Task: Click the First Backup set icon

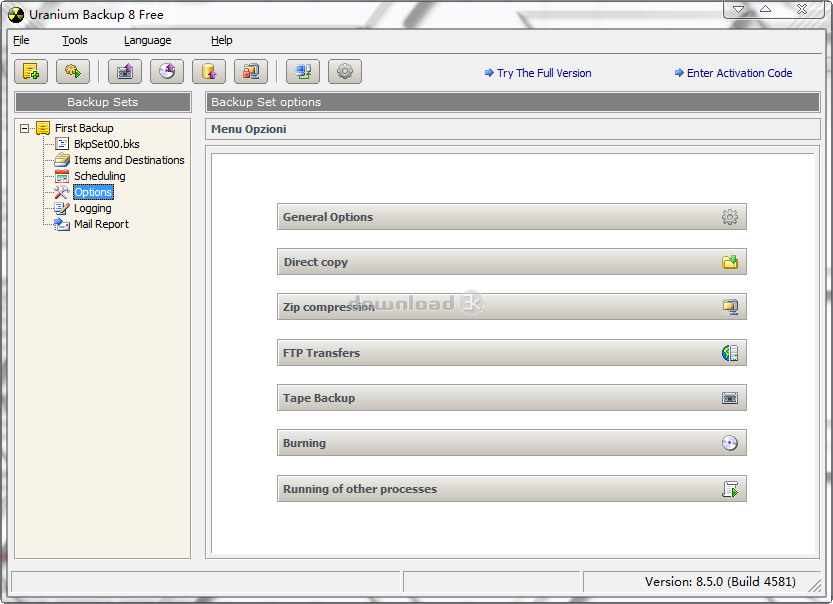Action: click(x=43, y=128)
